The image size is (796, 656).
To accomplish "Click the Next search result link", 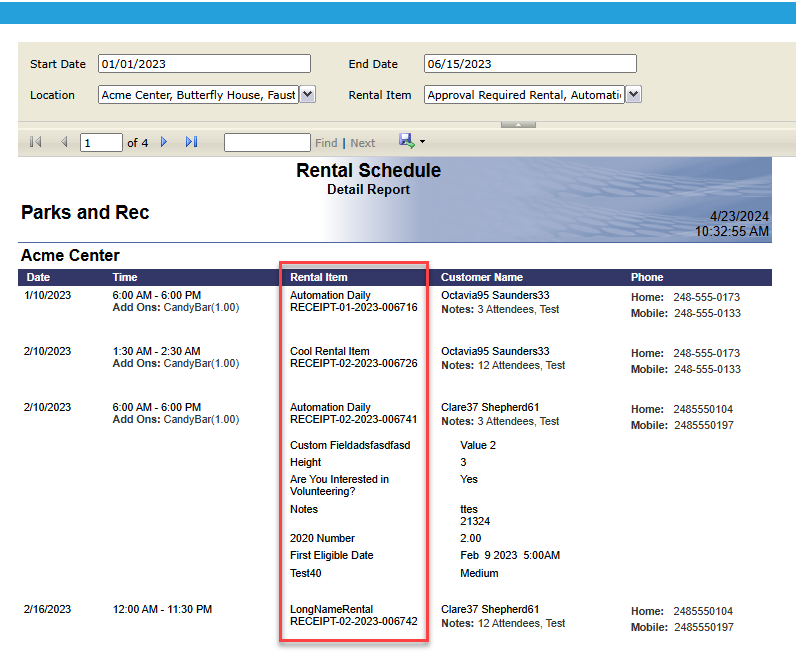I will 363,143.
